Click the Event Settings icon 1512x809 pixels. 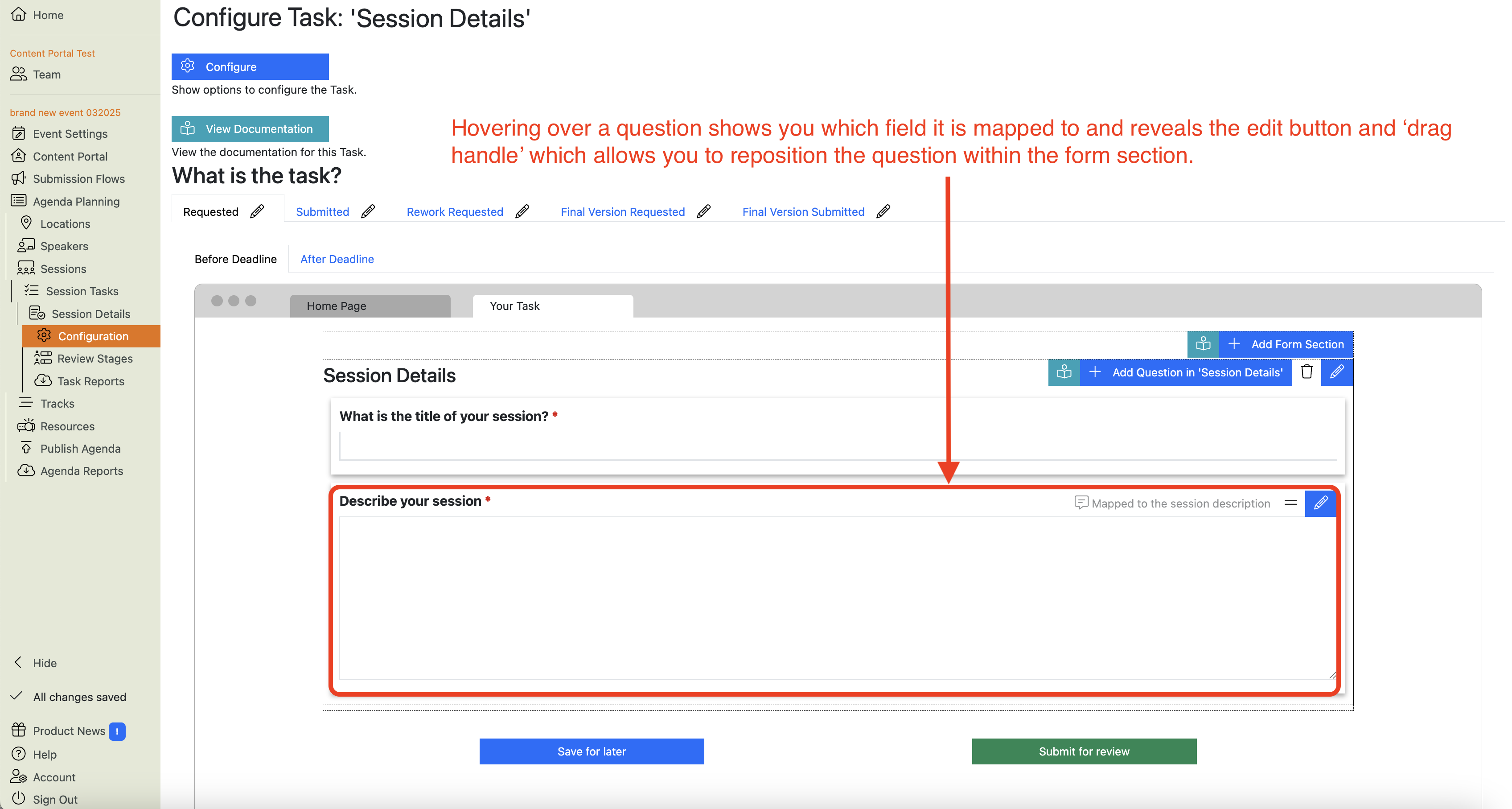[19, 133]
